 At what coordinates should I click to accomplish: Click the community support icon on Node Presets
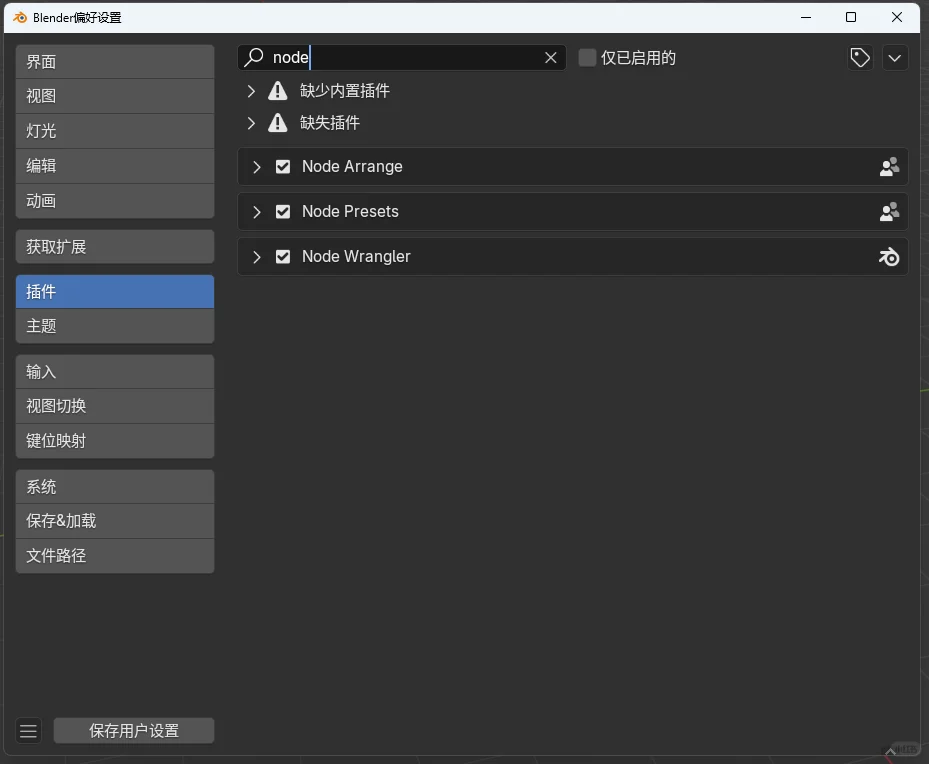tap(888, 211)
